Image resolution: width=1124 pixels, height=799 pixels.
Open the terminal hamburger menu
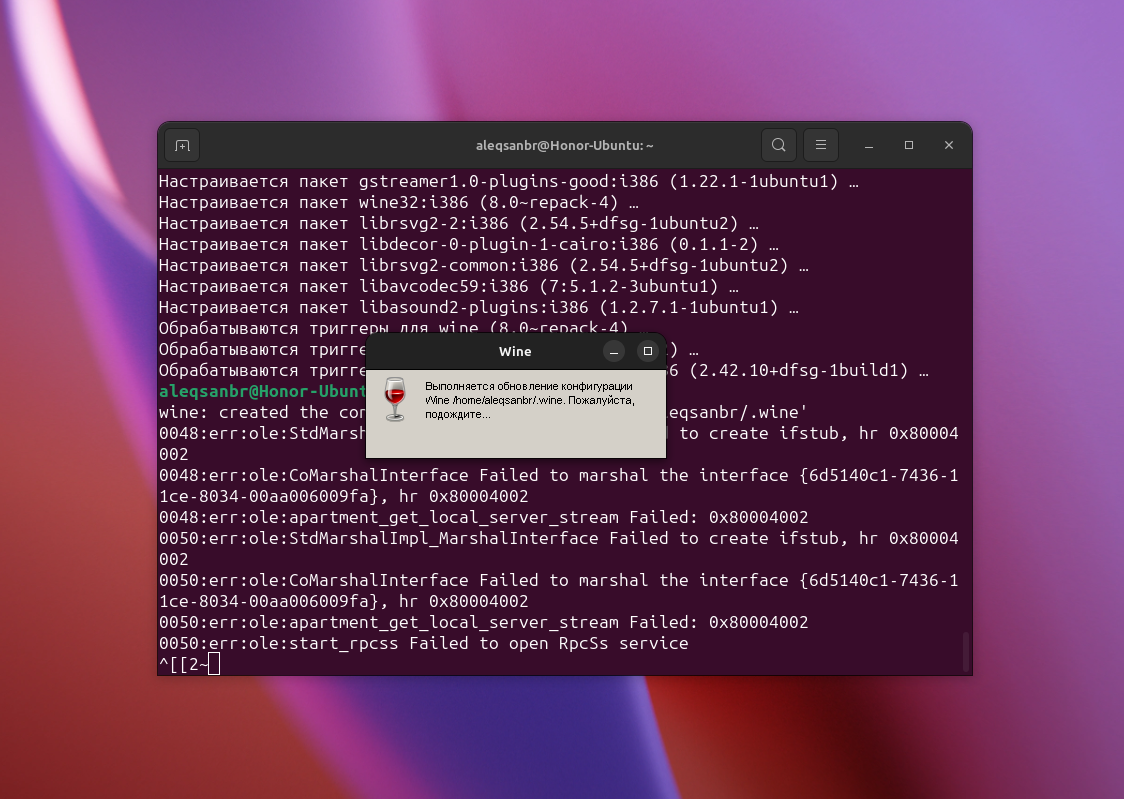pos(821,145)
